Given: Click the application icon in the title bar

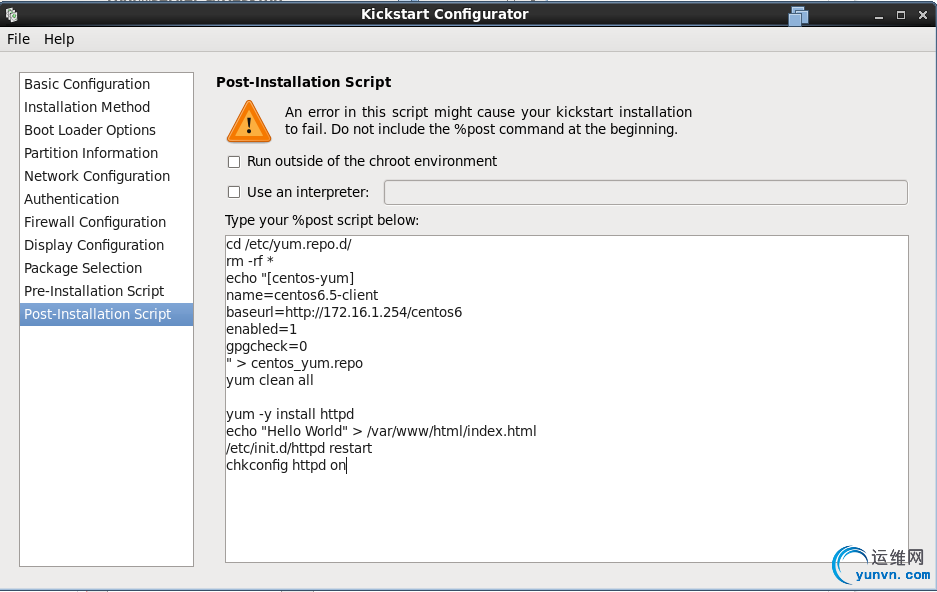Looking at the screenshot, I should pyautogui.click(x=12, y=15).
